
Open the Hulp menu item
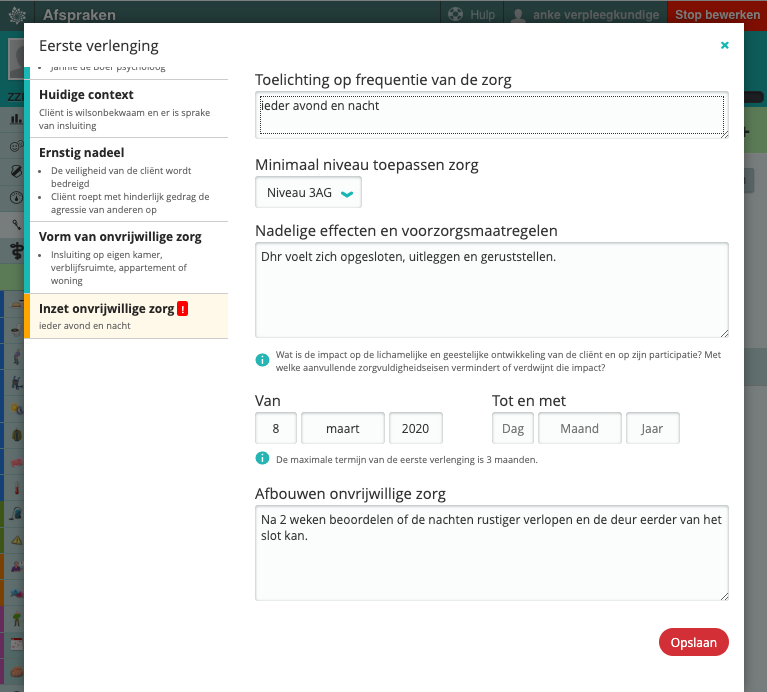click(x=470, y=15)
